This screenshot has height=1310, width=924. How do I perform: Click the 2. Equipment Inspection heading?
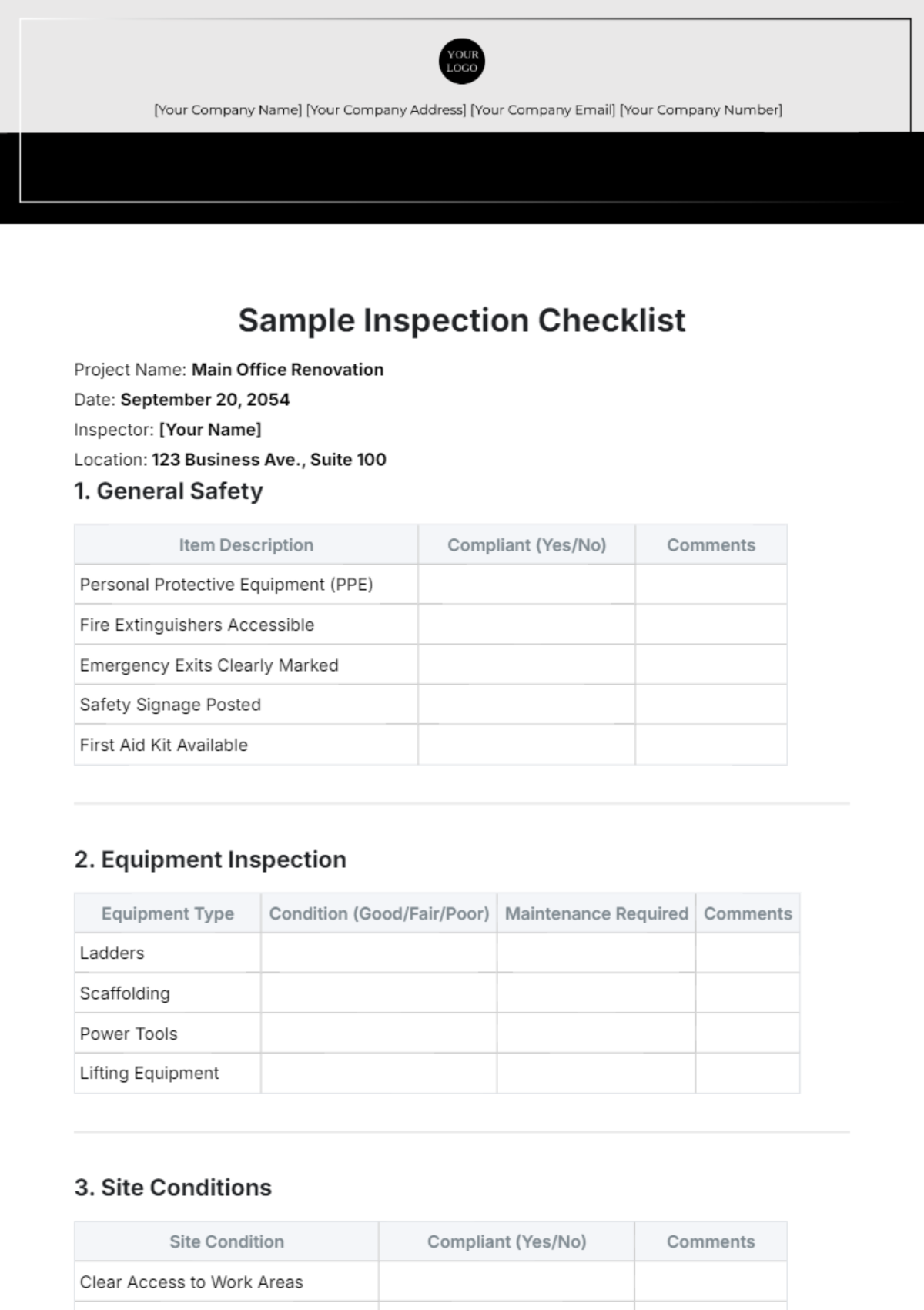[210, 859]
